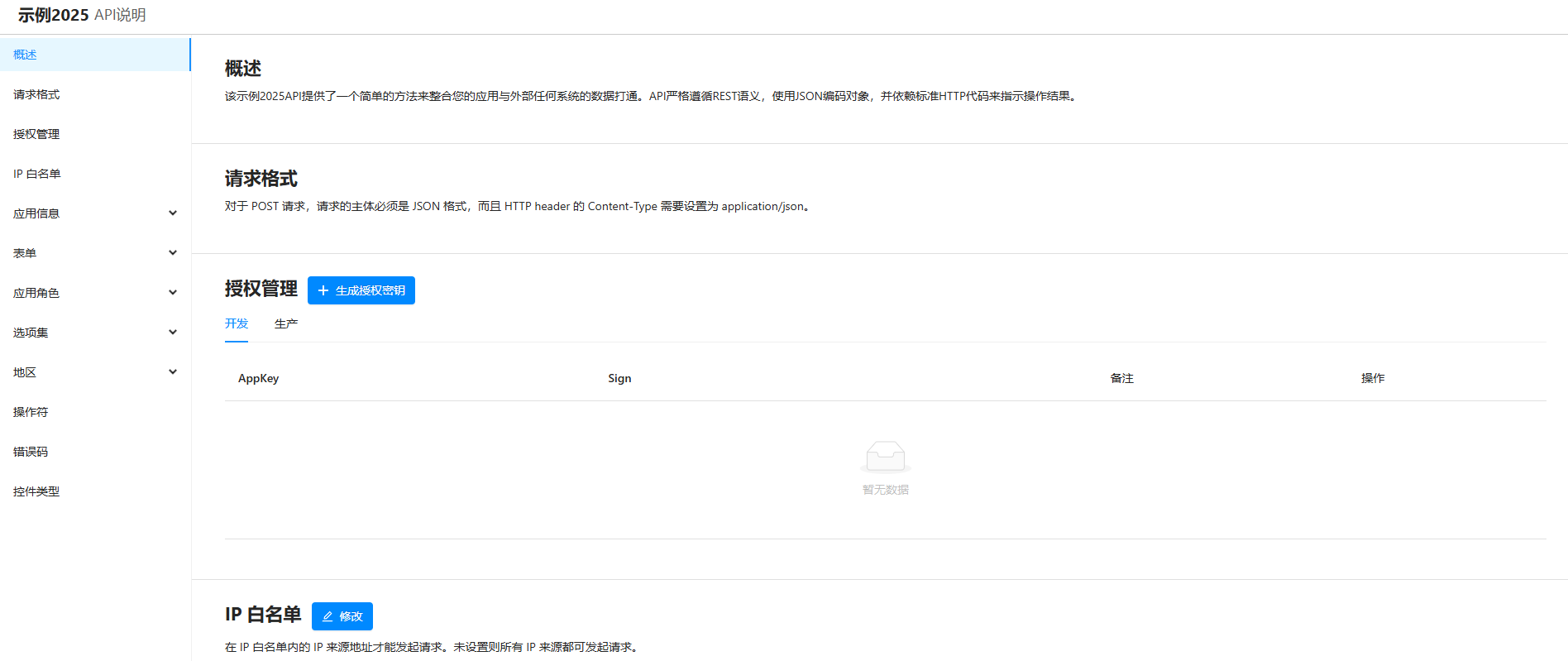Expand the 表单 chevron arrow

point(173,253)
